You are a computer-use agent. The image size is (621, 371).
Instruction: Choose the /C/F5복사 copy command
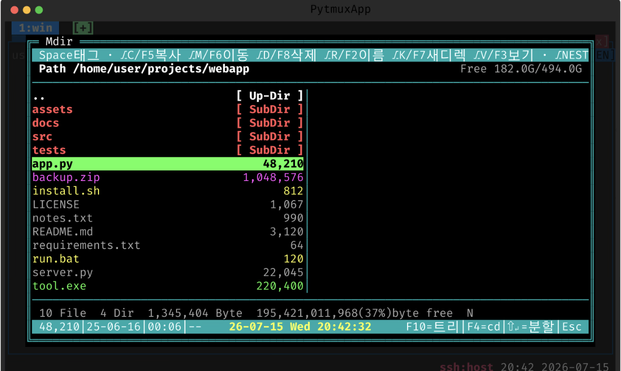150,55
